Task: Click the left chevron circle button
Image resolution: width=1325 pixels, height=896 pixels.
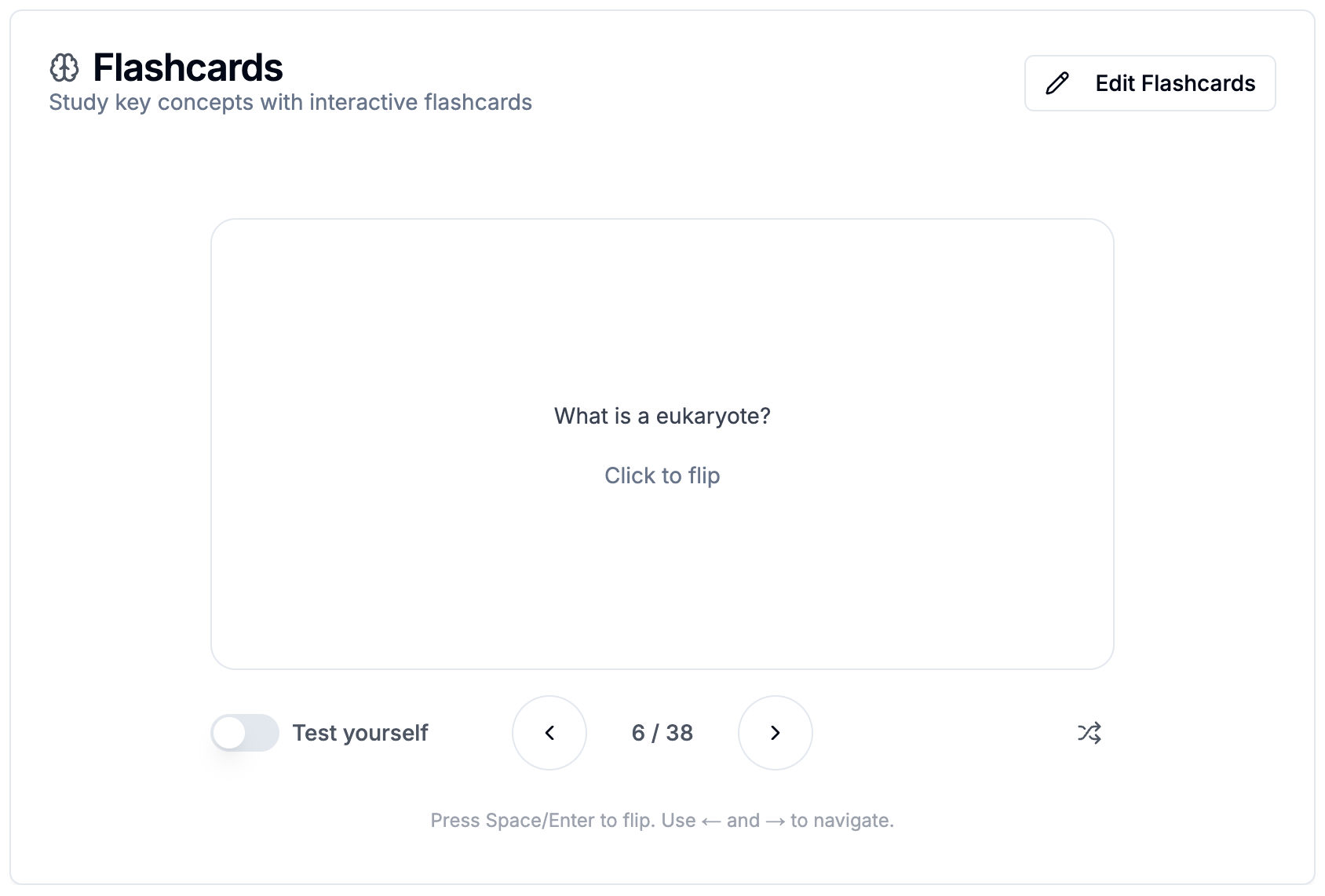Action: coord(549,733)
